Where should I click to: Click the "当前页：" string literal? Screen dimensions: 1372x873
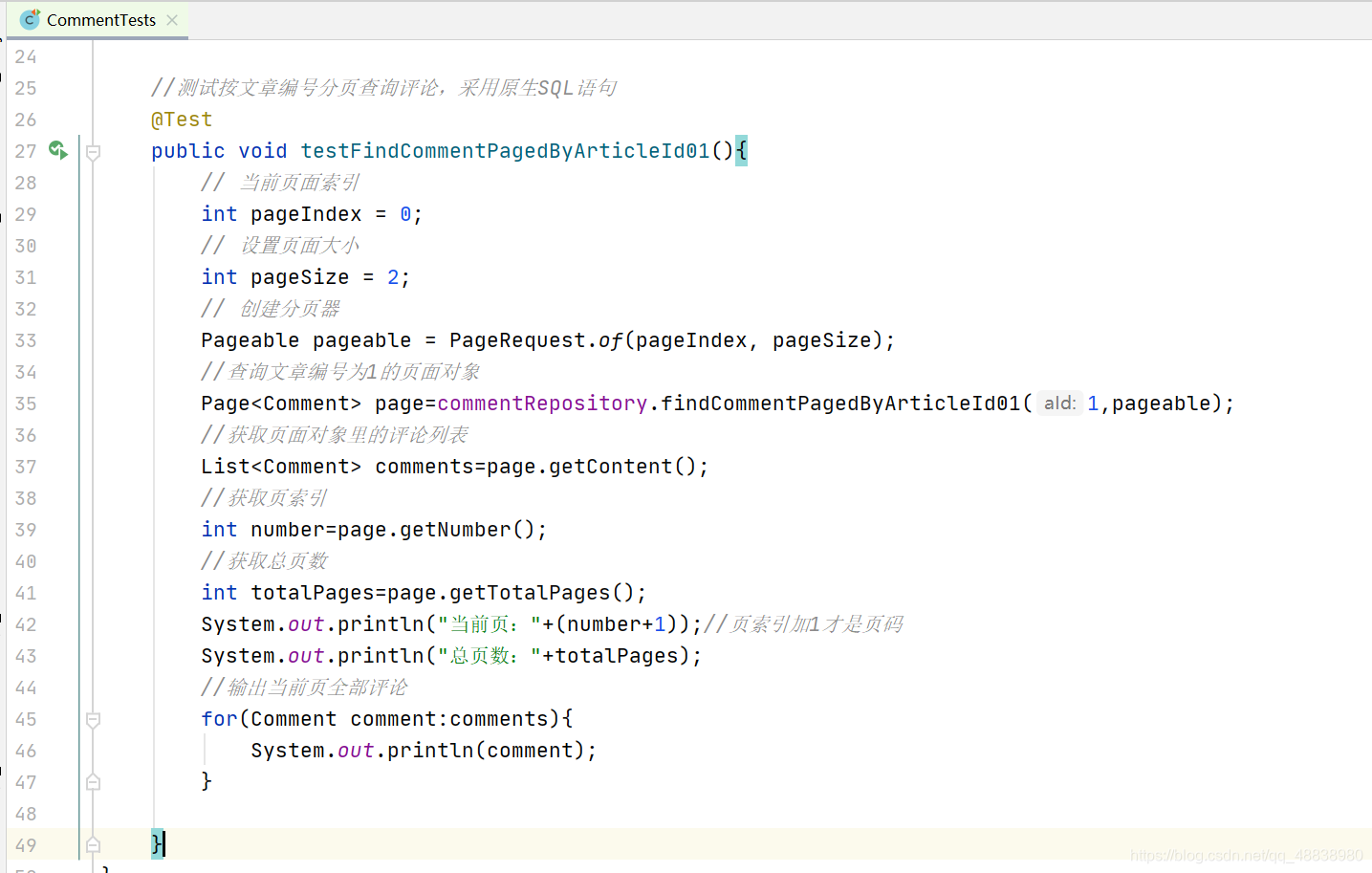(489, 624)
